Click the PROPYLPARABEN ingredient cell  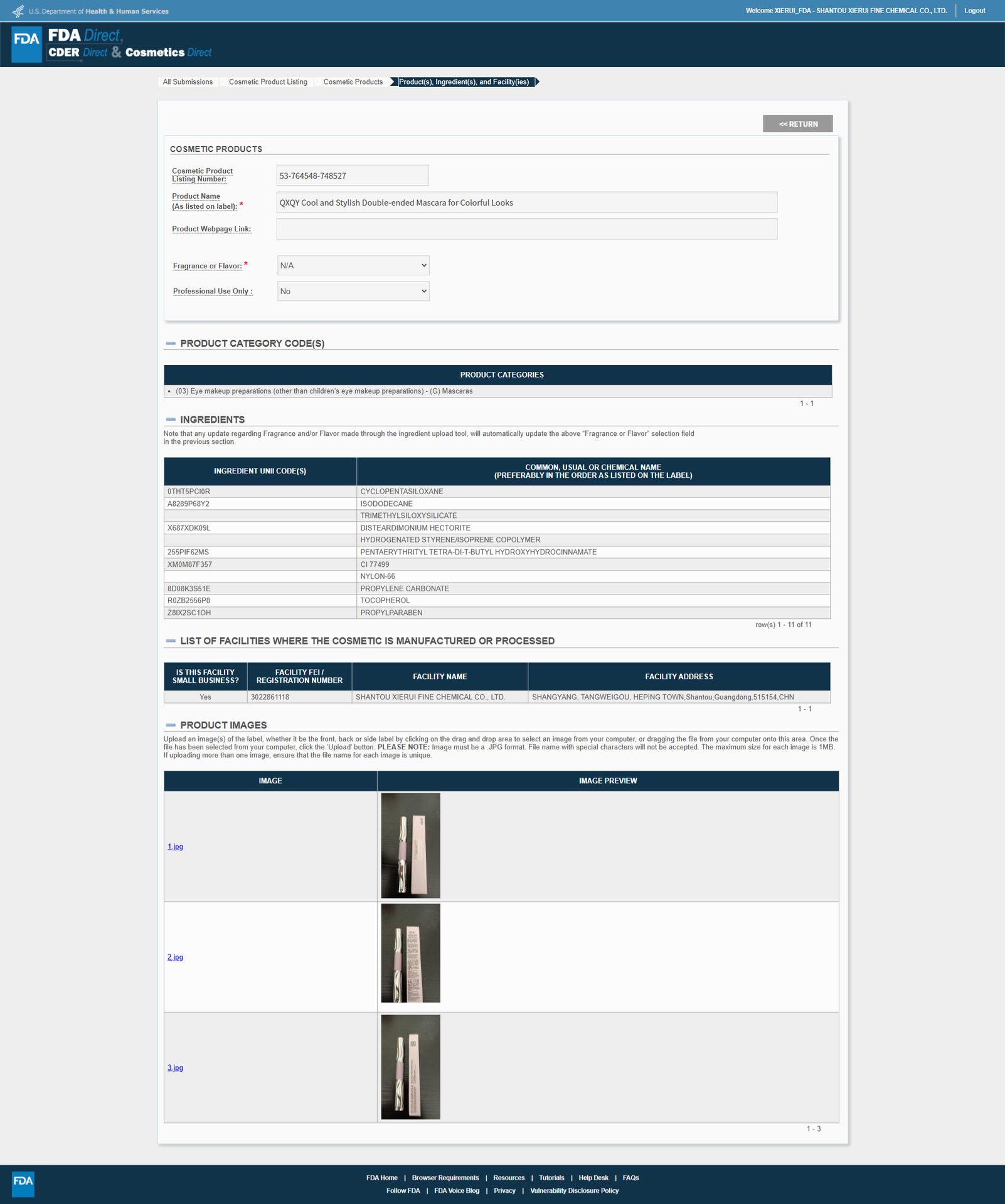pyautogui.click(x=593, y=613)
